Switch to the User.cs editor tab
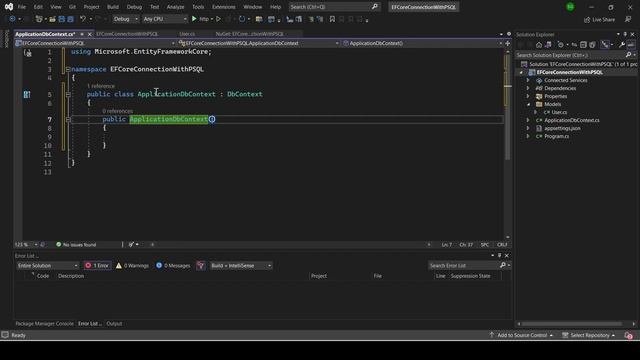Image resolution: width=640 pixels, height=360 pixels. click(187, 34)
